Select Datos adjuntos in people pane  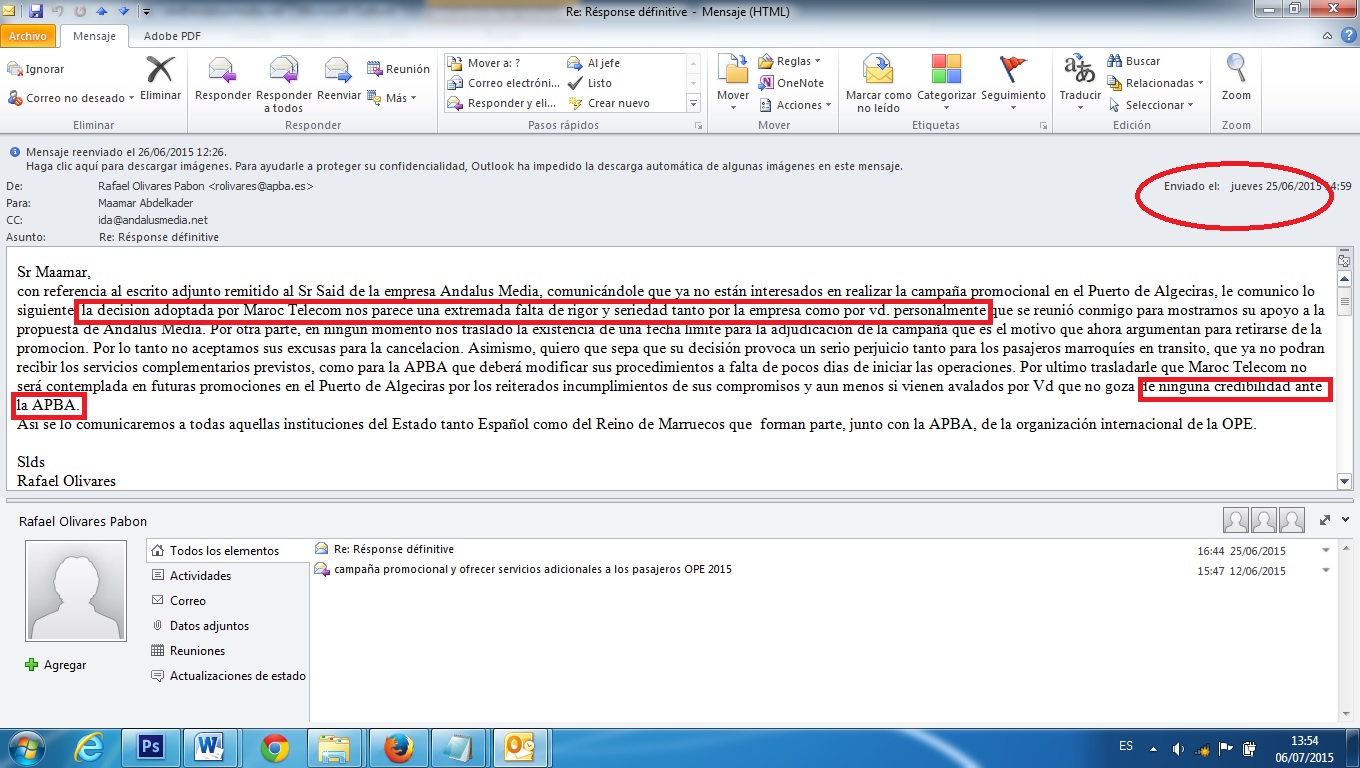coord(209,626)
